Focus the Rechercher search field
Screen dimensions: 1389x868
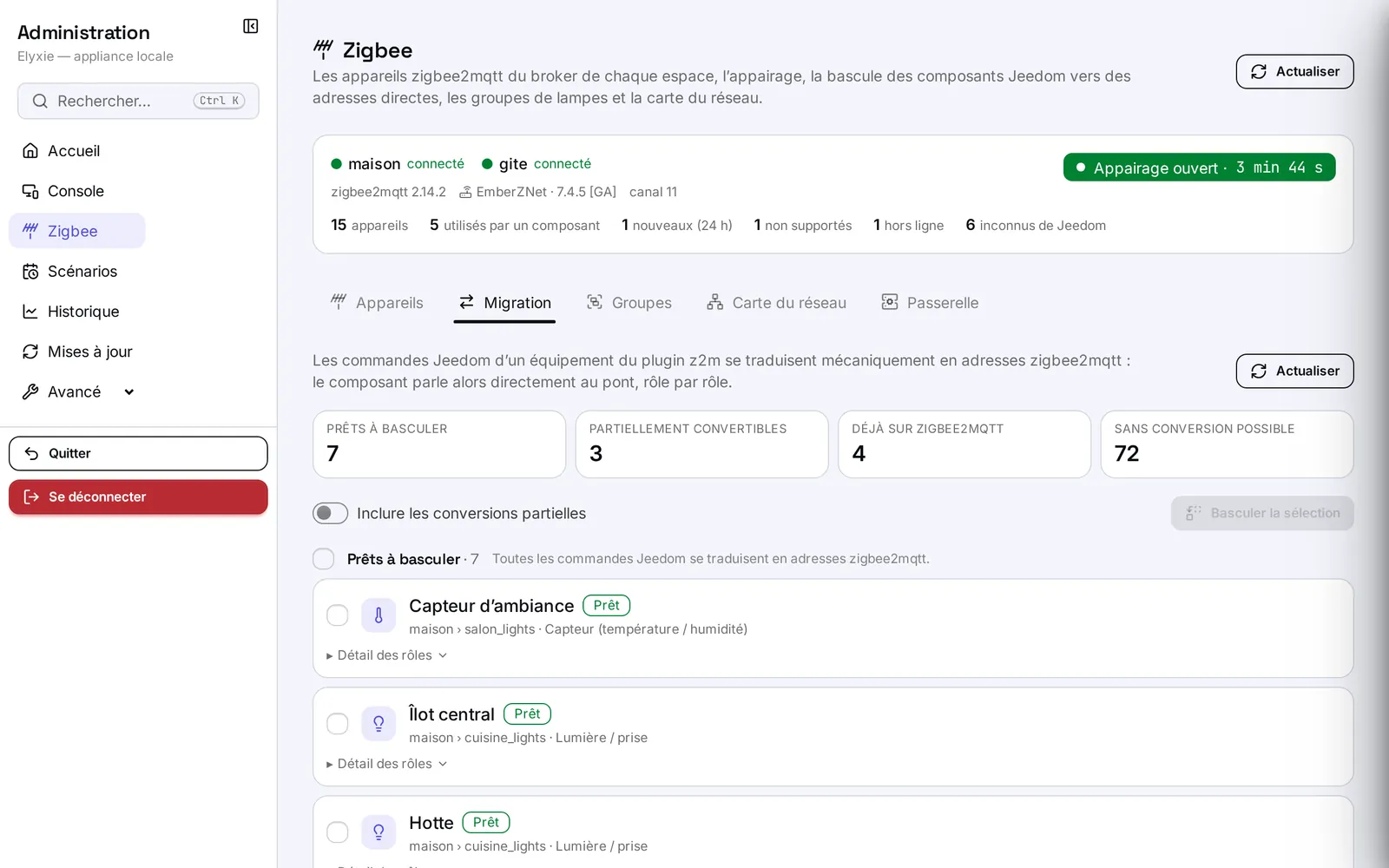coord(138,102)
